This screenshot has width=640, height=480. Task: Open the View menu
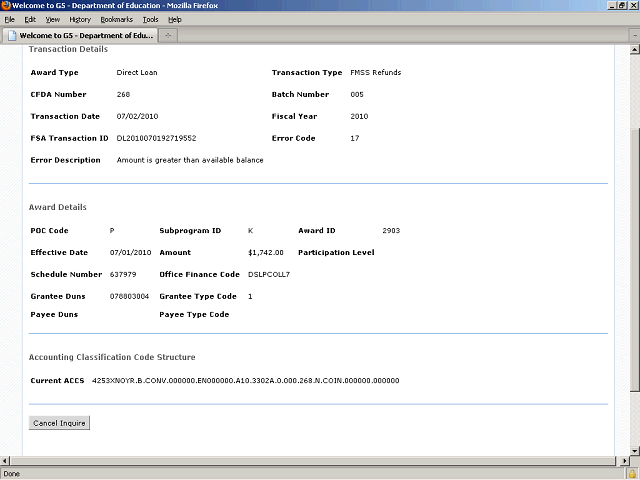click(x=52, y=19)
